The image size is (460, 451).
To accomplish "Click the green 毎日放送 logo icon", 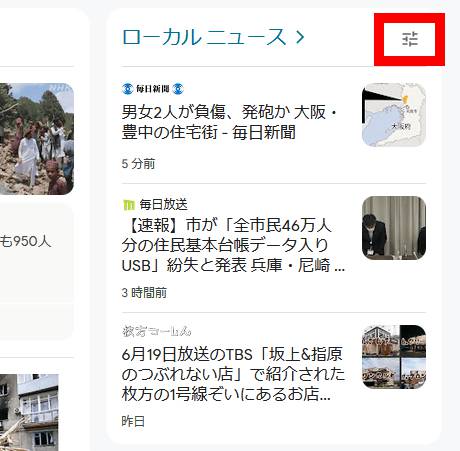I will coord(129,205).
